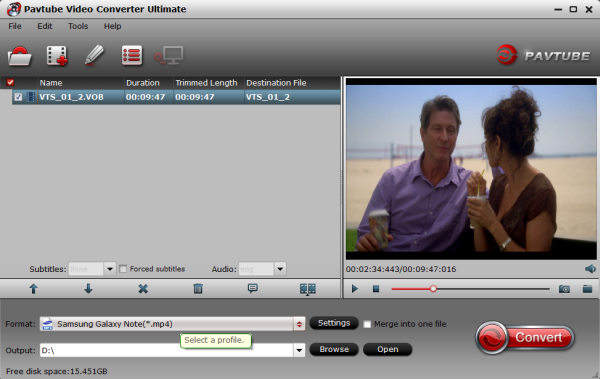The height and width of the screenshot is (379, 600).
Task: Clear the list with trash icon
Action: pyautogui.click(x=198, y=289)
